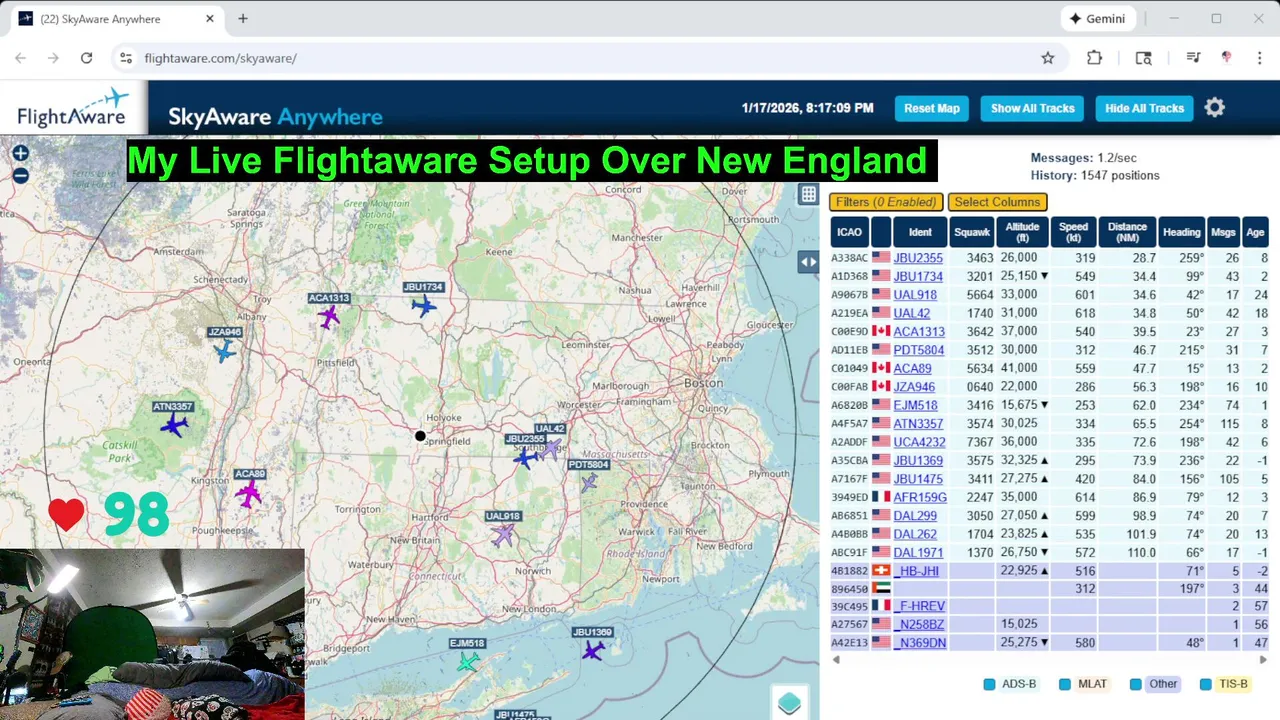Viewport: 1280px width, 720px height.
Task: Sort table by Age column
Action: pyautogui.click(x=1255, y=232)
